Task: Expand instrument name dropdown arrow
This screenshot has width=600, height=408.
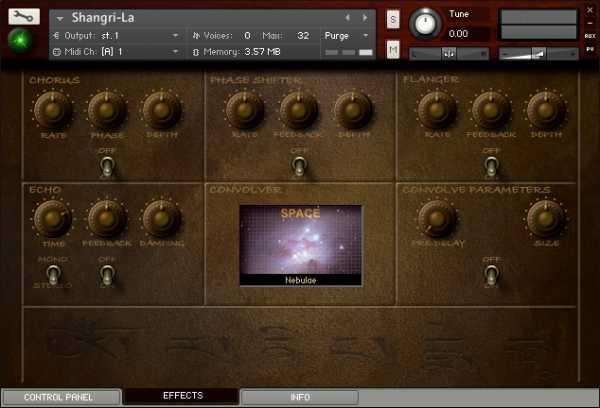Action: pyautogui.click(x=60, y=18)
